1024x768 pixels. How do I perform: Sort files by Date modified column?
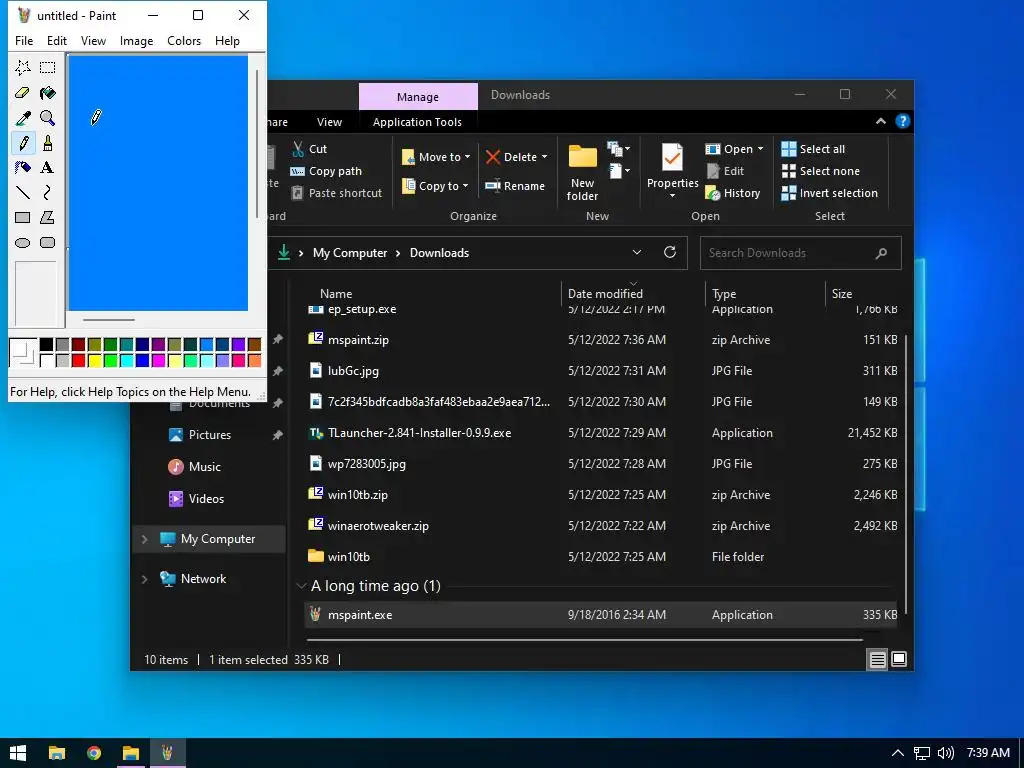coord(605,294)
